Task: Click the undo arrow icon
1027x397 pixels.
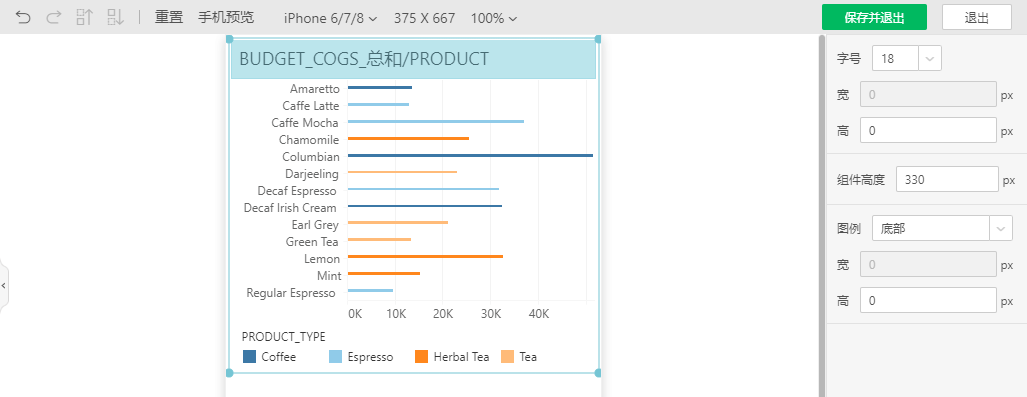Action: (x=23, y=18)
